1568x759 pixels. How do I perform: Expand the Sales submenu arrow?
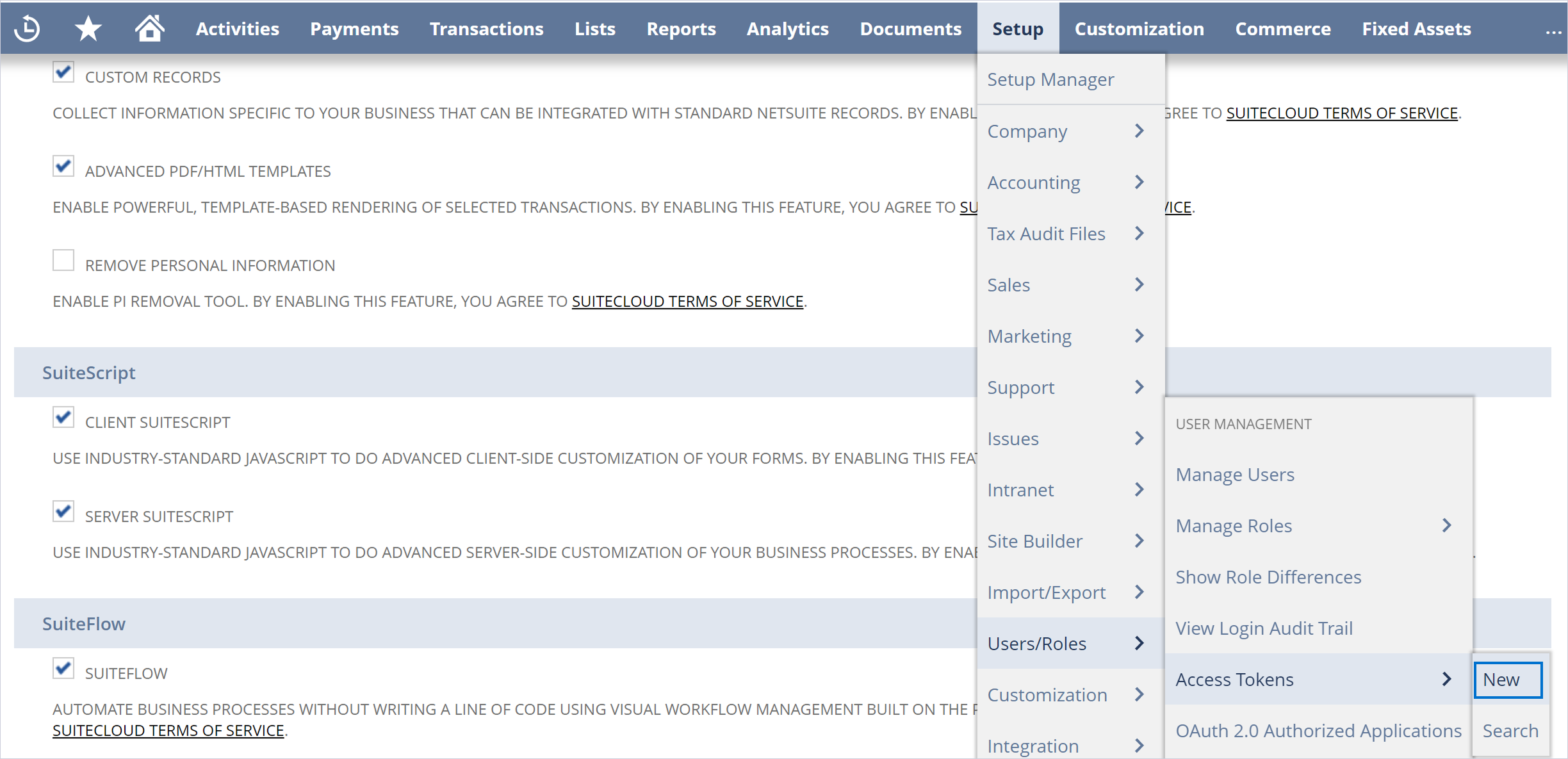(1139, 284)
